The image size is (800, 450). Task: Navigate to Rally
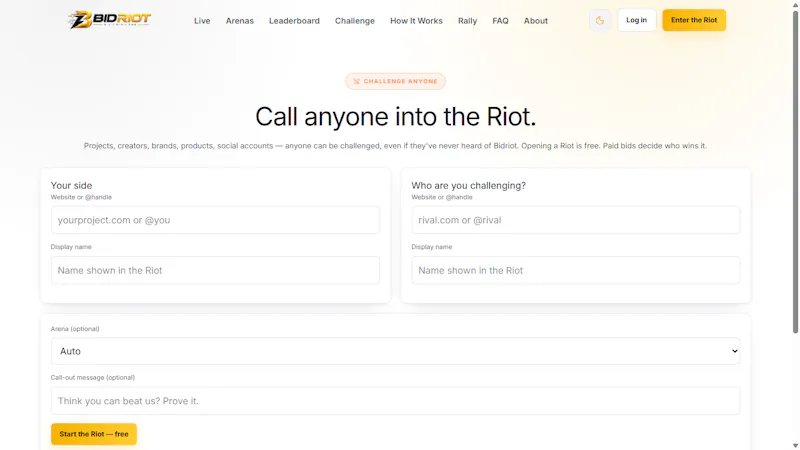coord(467,21)
